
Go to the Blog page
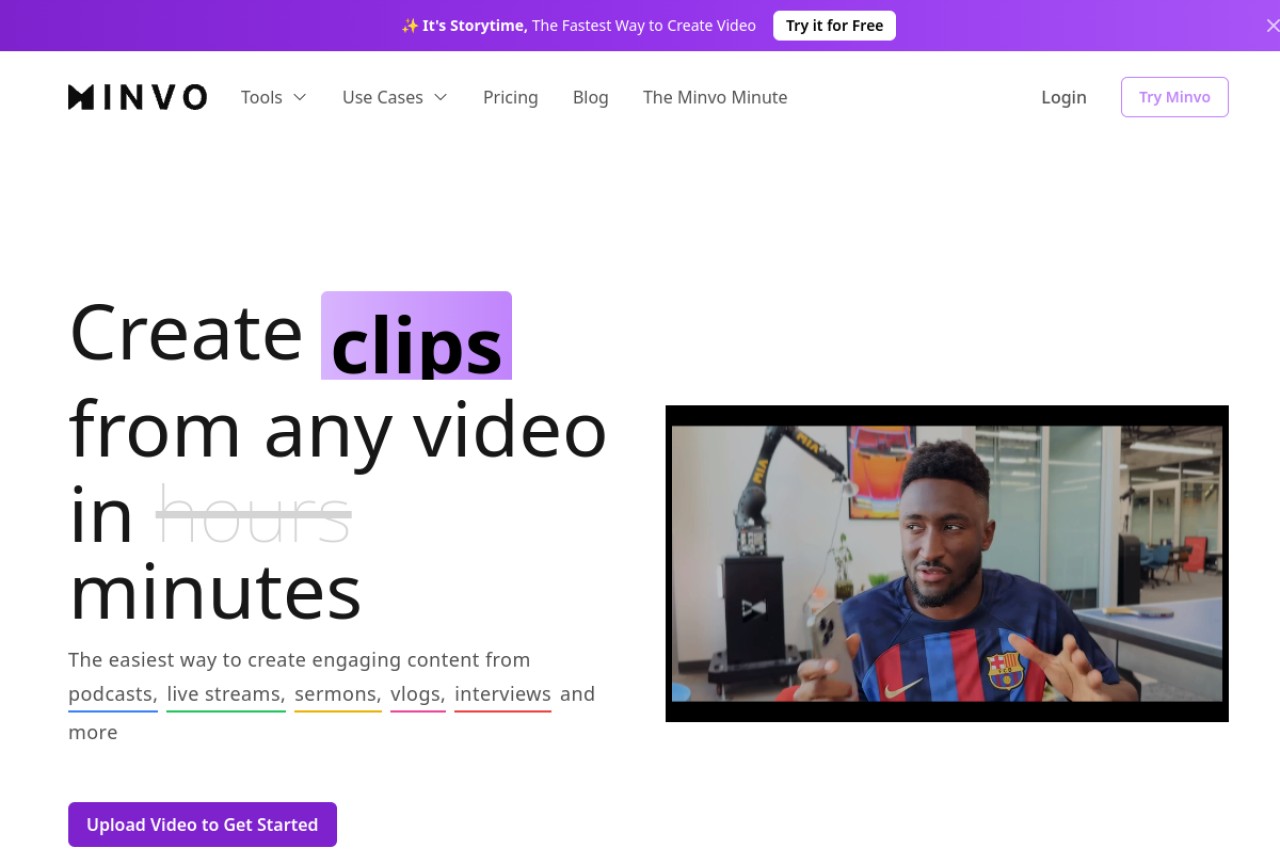click(590, 97)
